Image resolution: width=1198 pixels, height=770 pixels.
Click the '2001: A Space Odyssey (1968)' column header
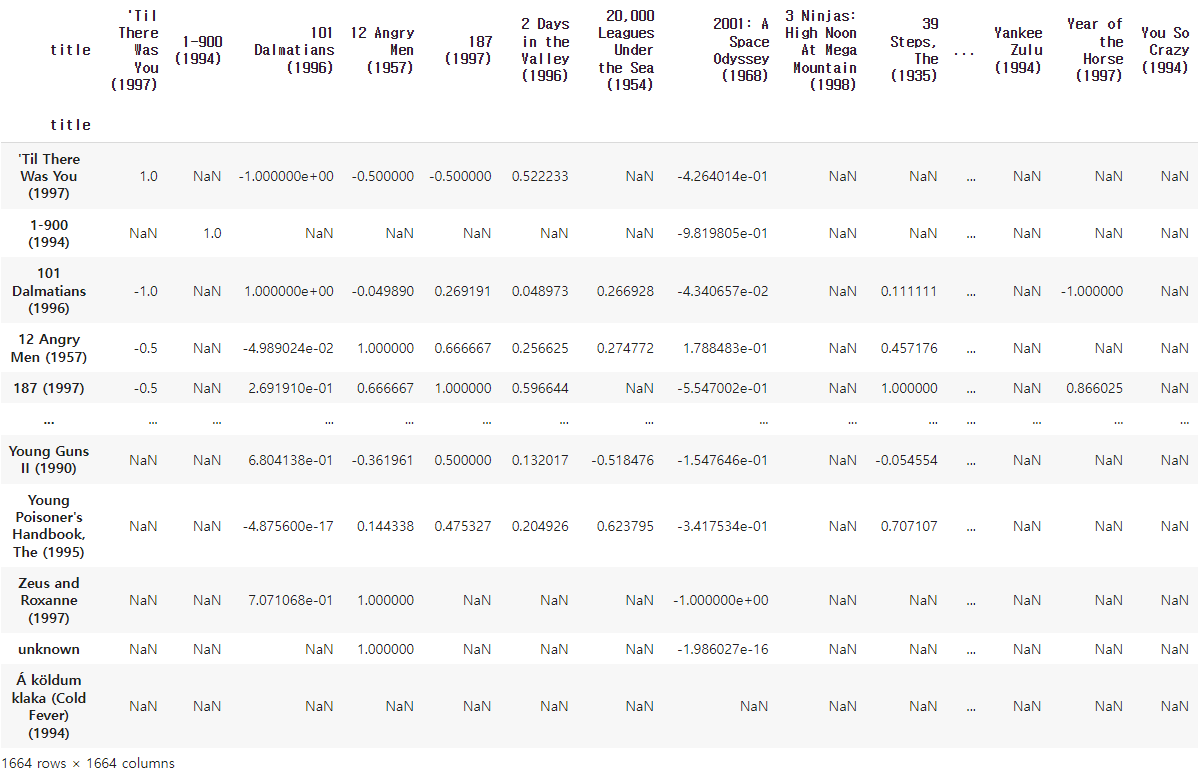(740, 50)
